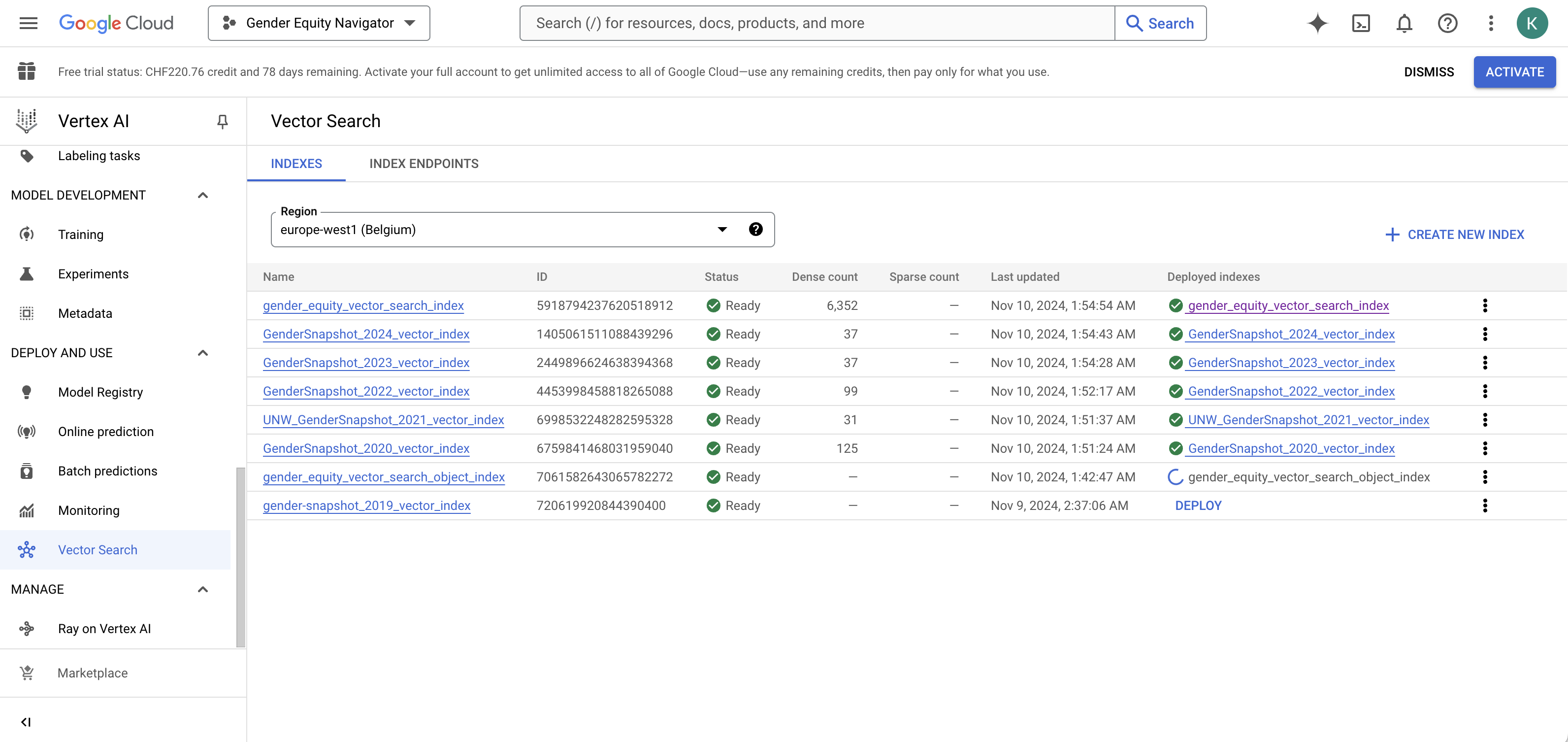Click the help question mark in top bar
This screenshot has height=742, width=1568.
[1447, 23]
